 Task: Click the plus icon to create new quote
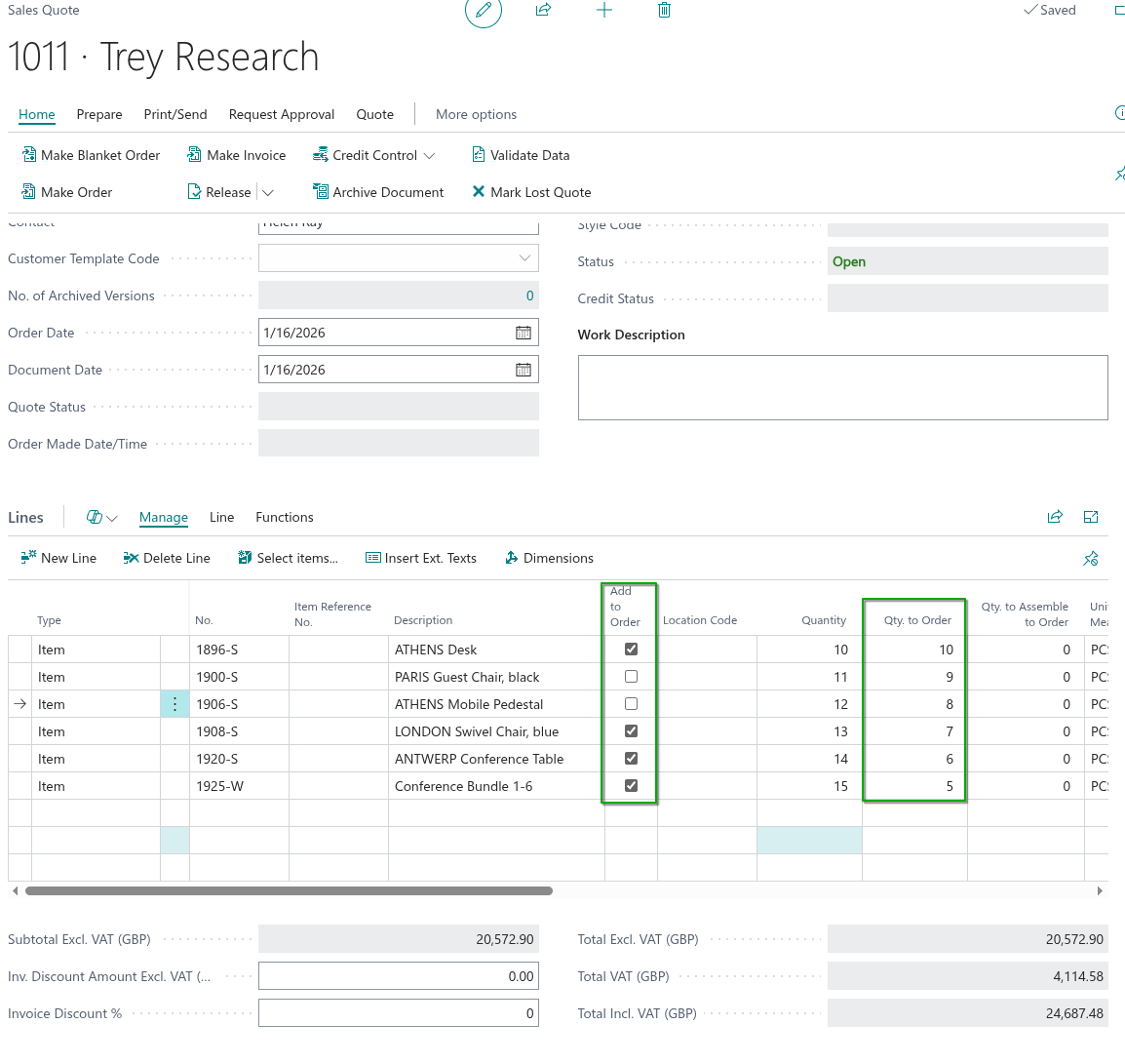coord(604,10)
